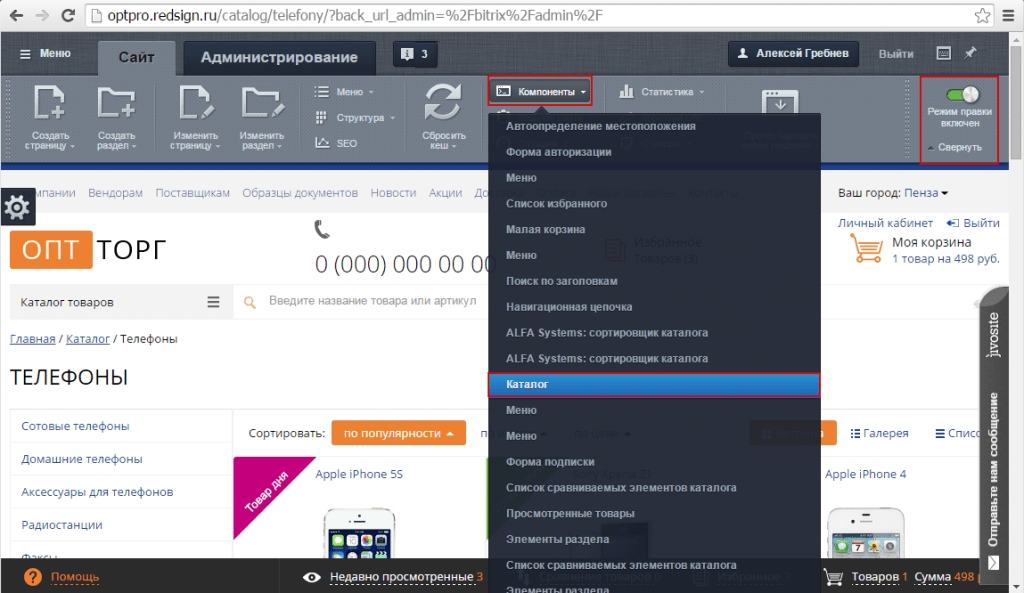
Task: Click the shopping cart icon
Action: (x=865, y=248)
